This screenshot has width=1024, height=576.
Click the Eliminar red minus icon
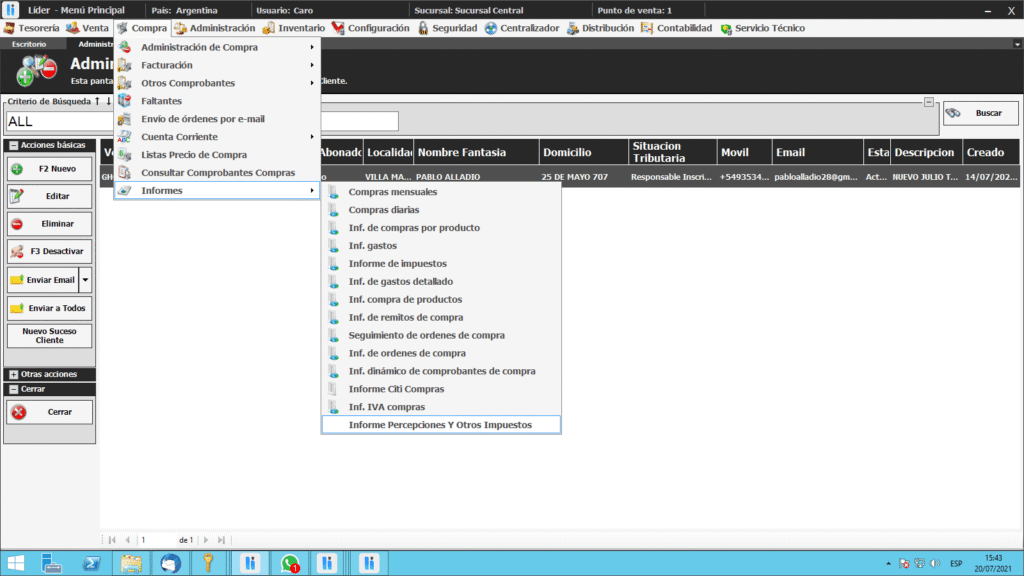click(17, 224)
